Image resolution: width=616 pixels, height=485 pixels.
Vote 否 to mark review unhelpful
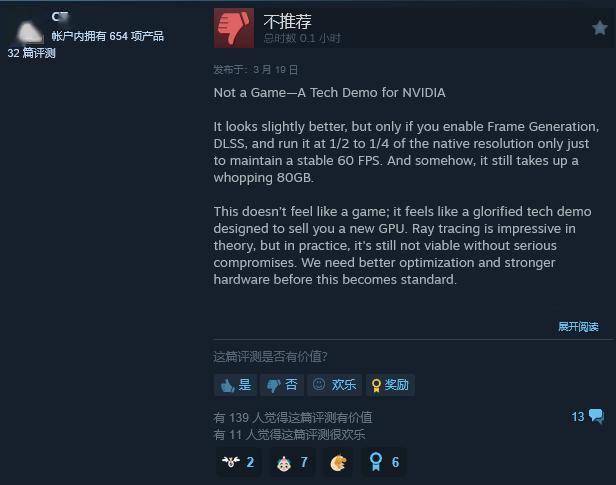tap(282, 385)
